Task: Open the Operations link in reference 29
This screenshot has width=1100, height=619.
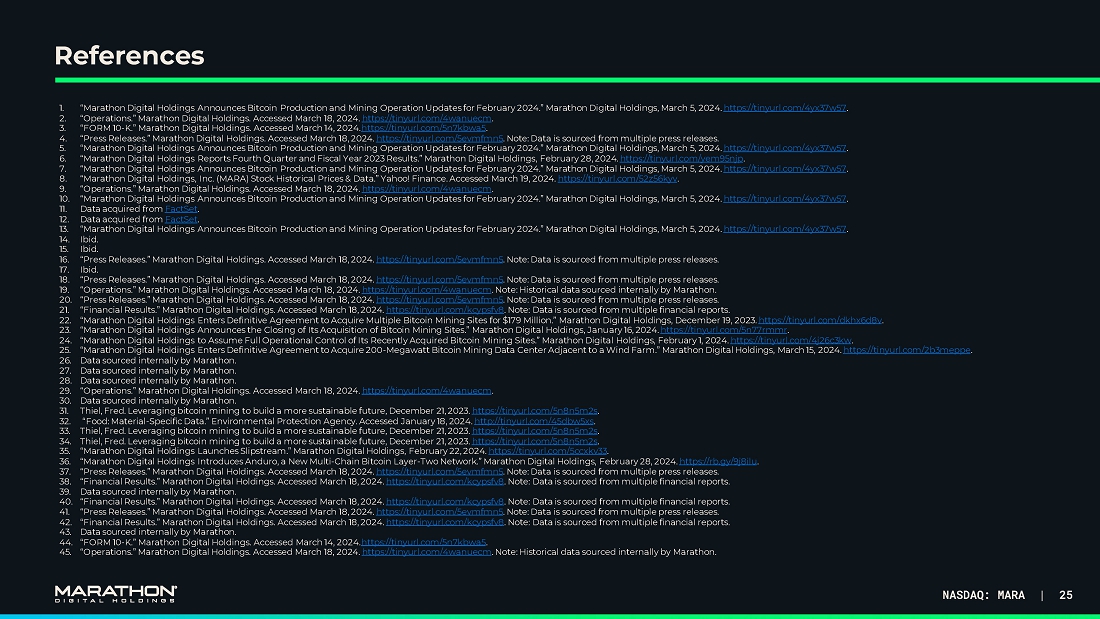Action: (427, 391)
